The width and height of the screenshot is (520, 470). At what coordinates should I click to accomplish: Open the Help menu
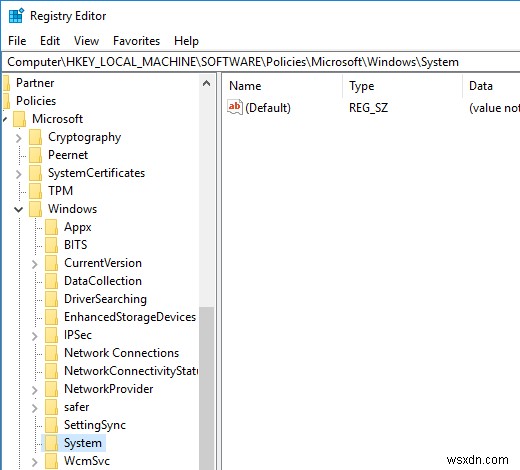186,41
